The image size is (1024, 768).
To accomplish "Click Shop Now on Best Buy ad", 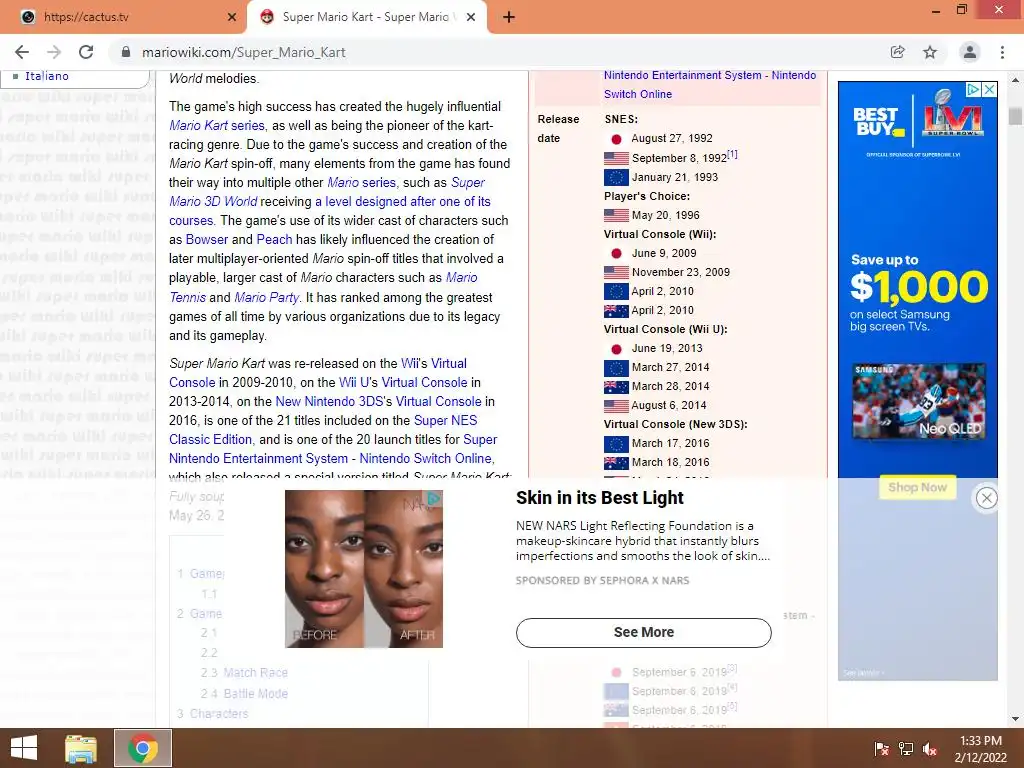I will (917, 487).
